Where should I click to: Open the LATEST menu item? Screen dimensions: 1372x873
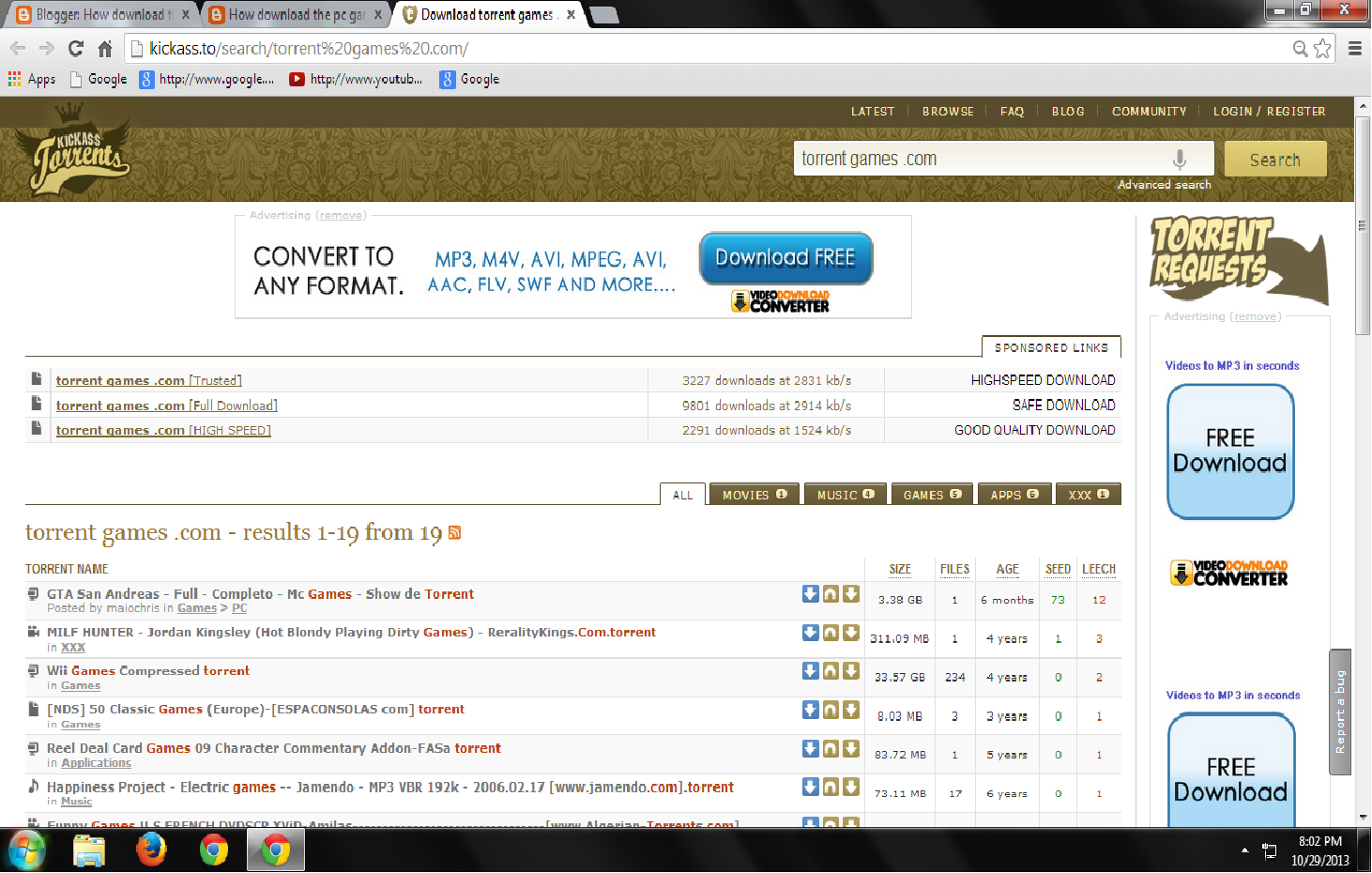873,112
